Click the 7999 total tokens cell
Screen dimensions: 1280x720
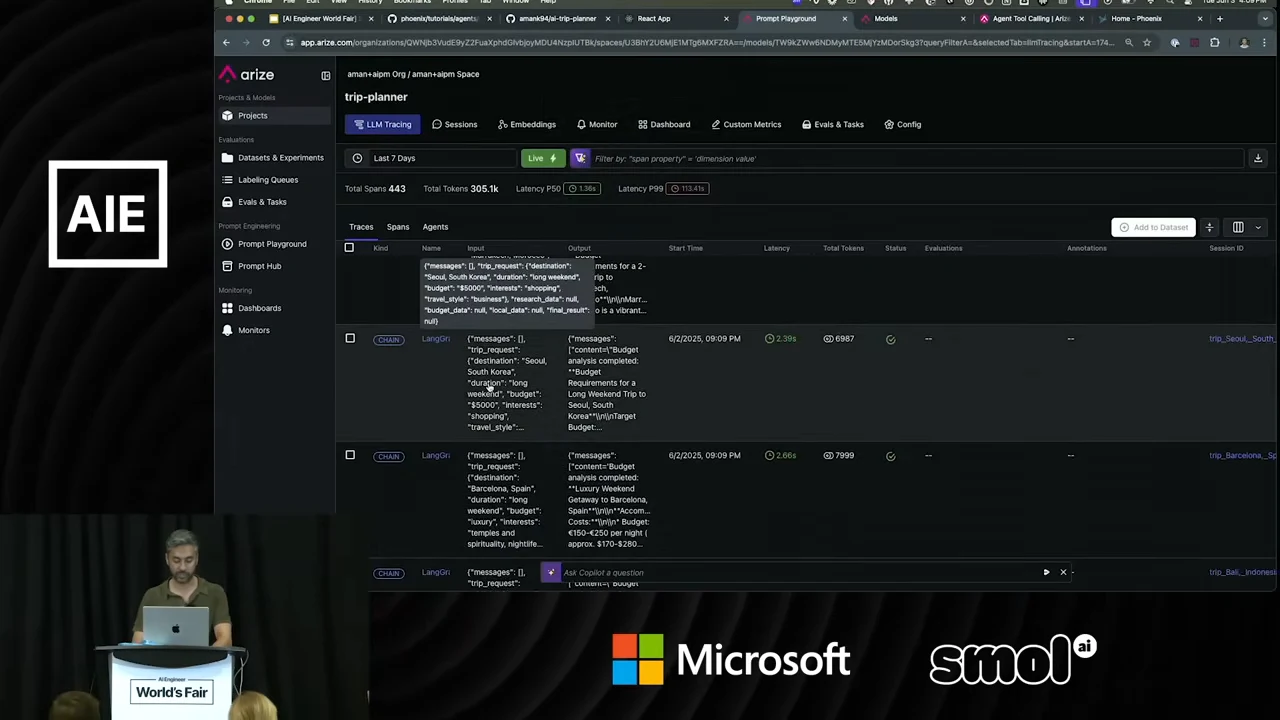pyautogui.click(x=839, y=456)
